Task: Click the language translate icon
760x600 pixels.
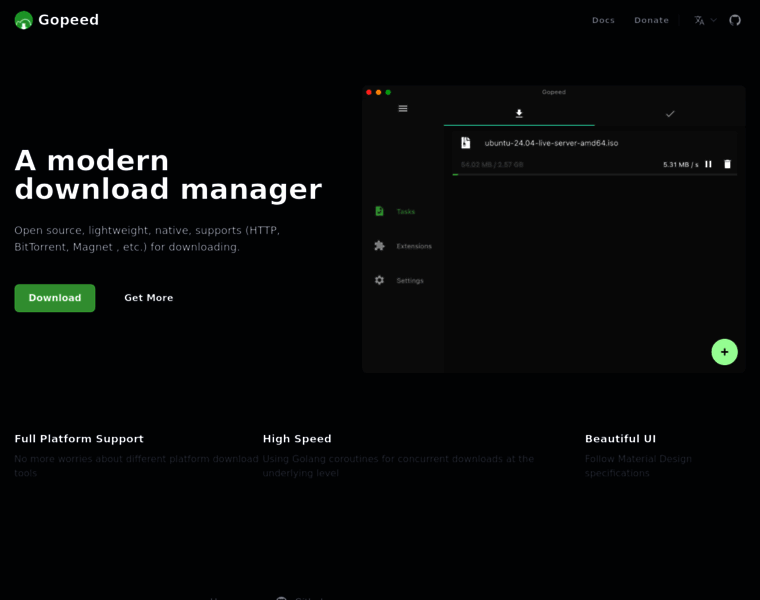Action: coord(699,20)
